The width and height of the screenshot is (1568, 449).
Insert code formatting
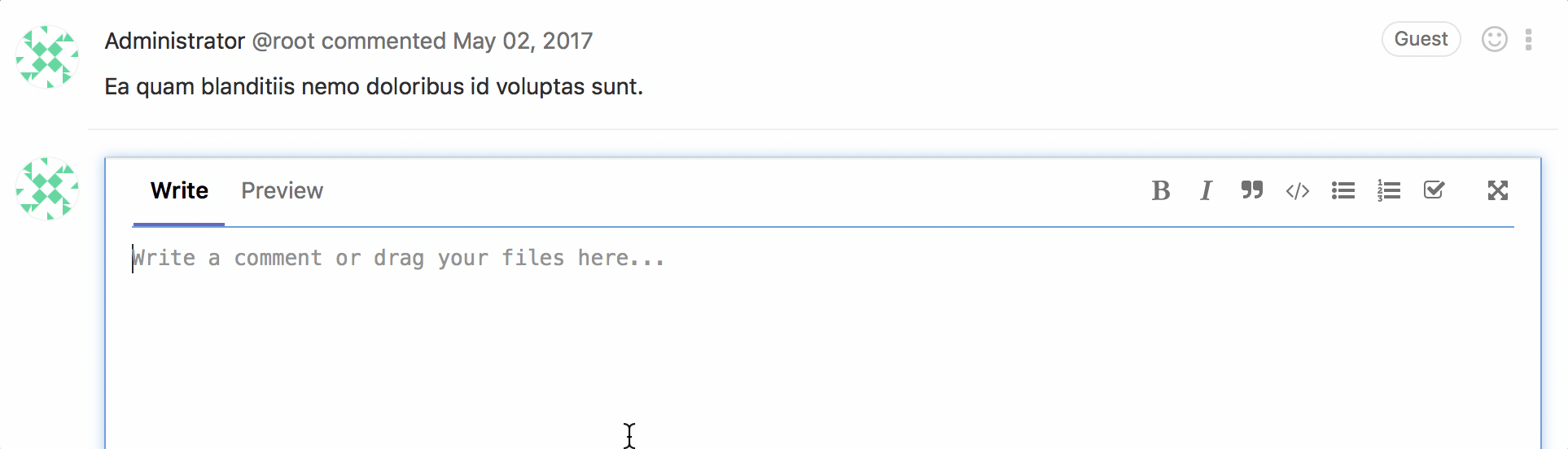(1297, 190)
